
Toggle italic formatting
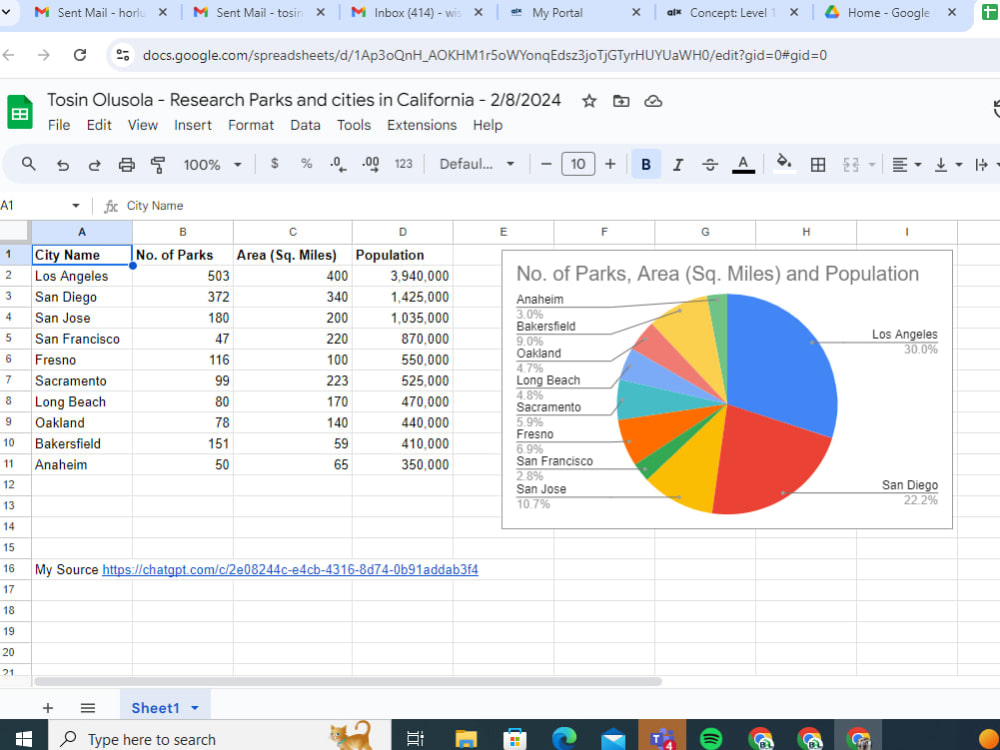click(678, 165)
